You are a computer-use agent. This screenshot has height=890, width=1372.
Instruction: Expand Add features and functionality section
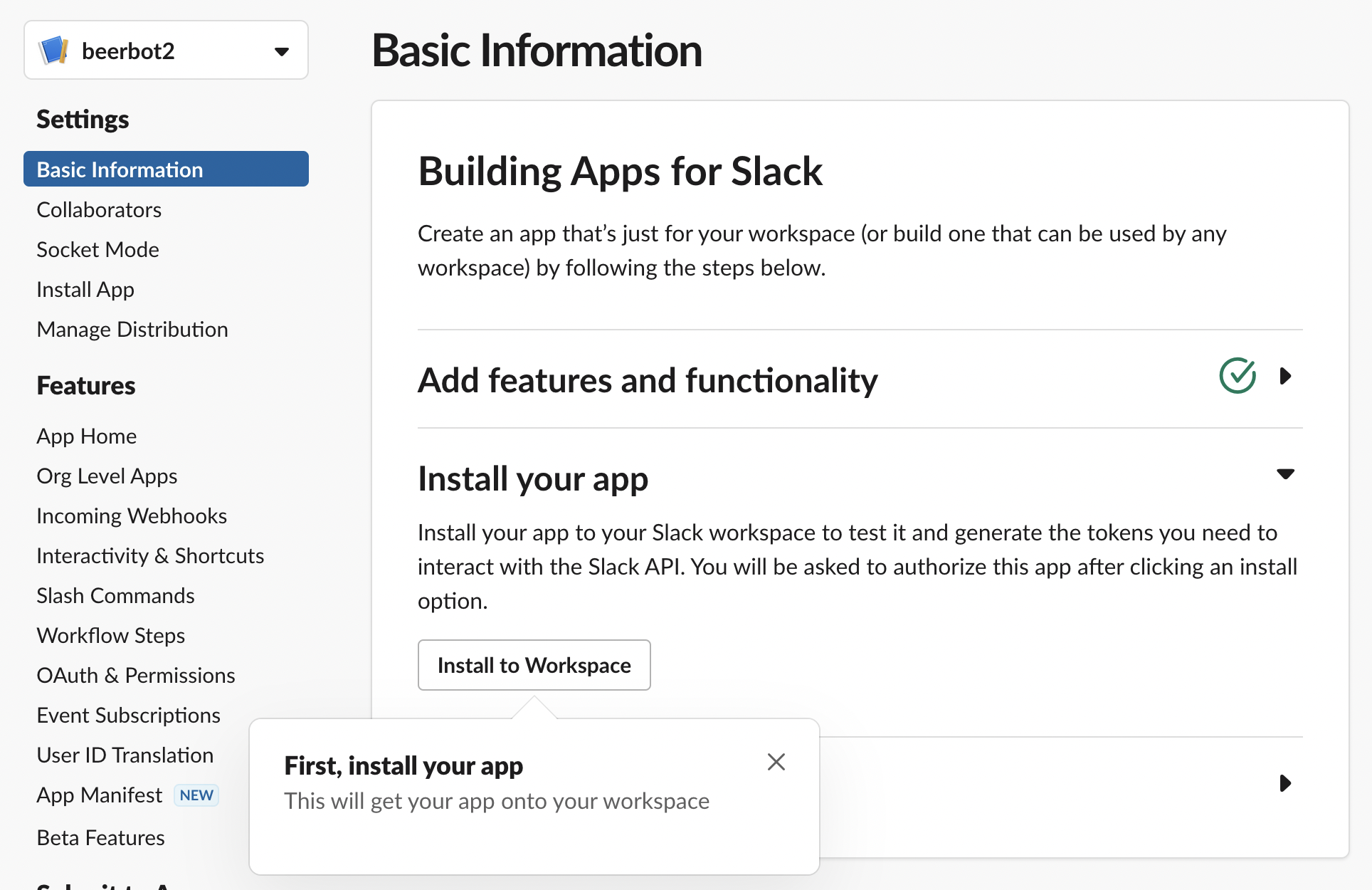(x=1284, y=376)
